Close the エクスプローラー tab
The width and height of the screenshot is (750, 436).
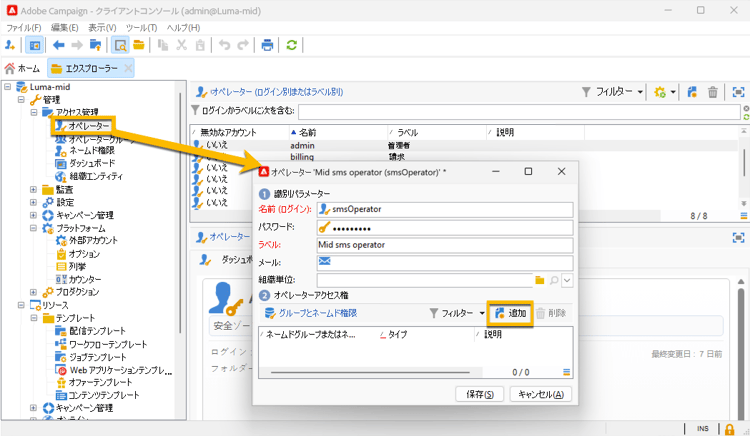(x=128, y=68)
